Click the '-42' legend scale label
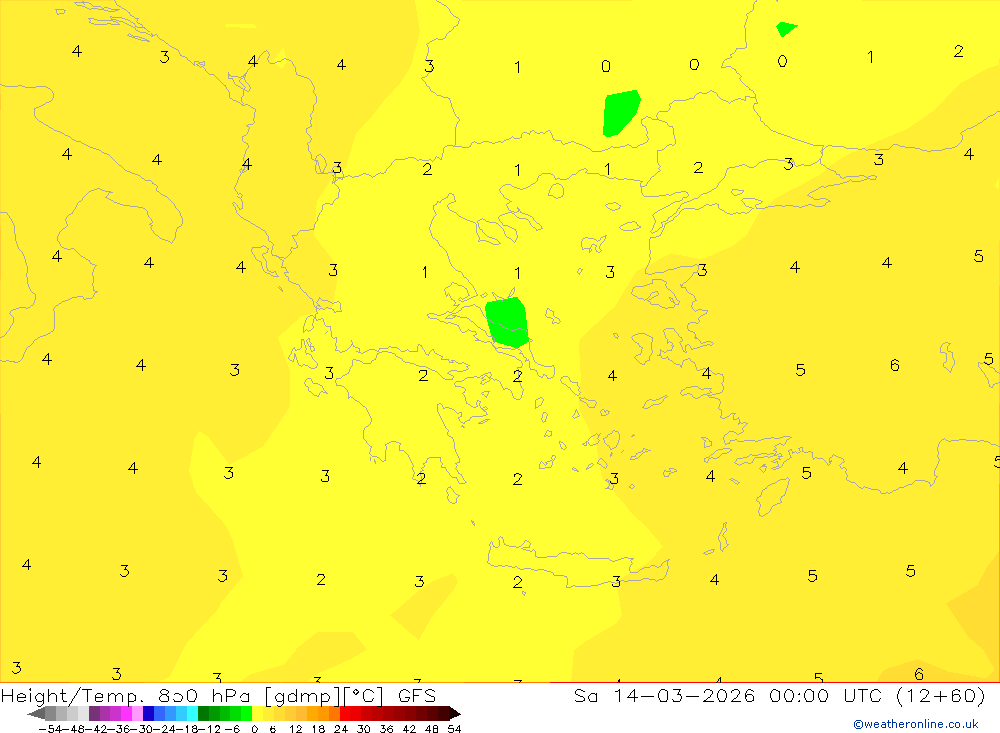The width and height of the screenshot is (1000, 733). (x=96, y=729)
